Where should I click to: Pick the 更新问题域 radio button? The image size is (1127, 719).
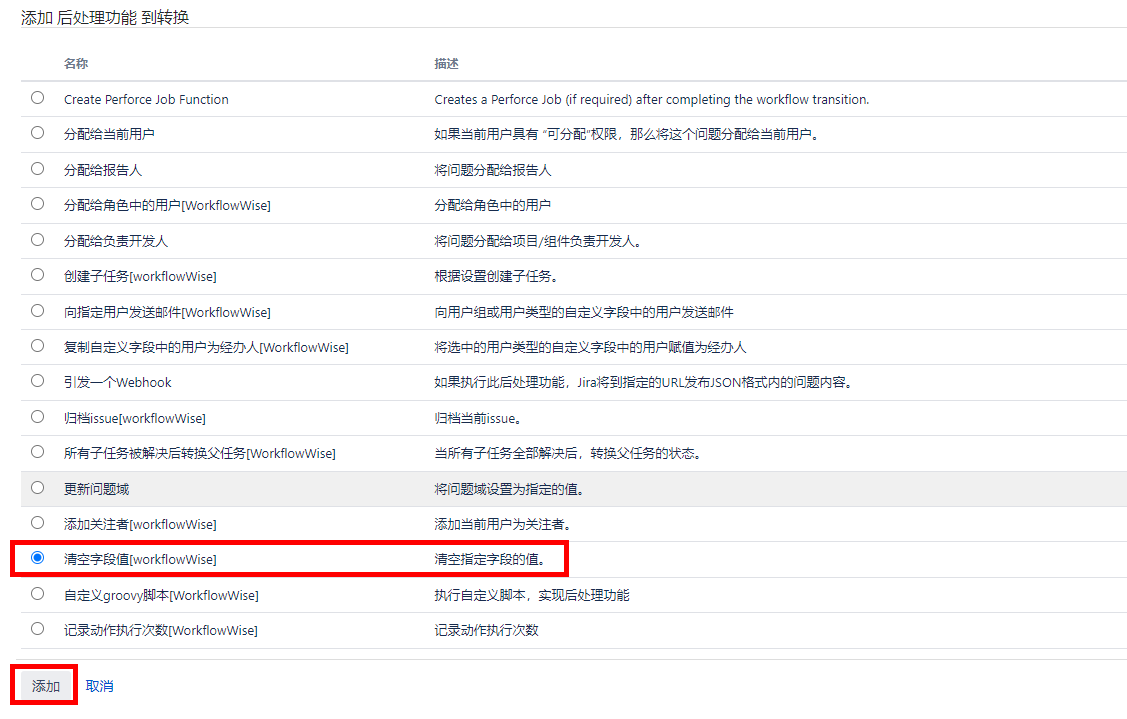click(38, 488)
